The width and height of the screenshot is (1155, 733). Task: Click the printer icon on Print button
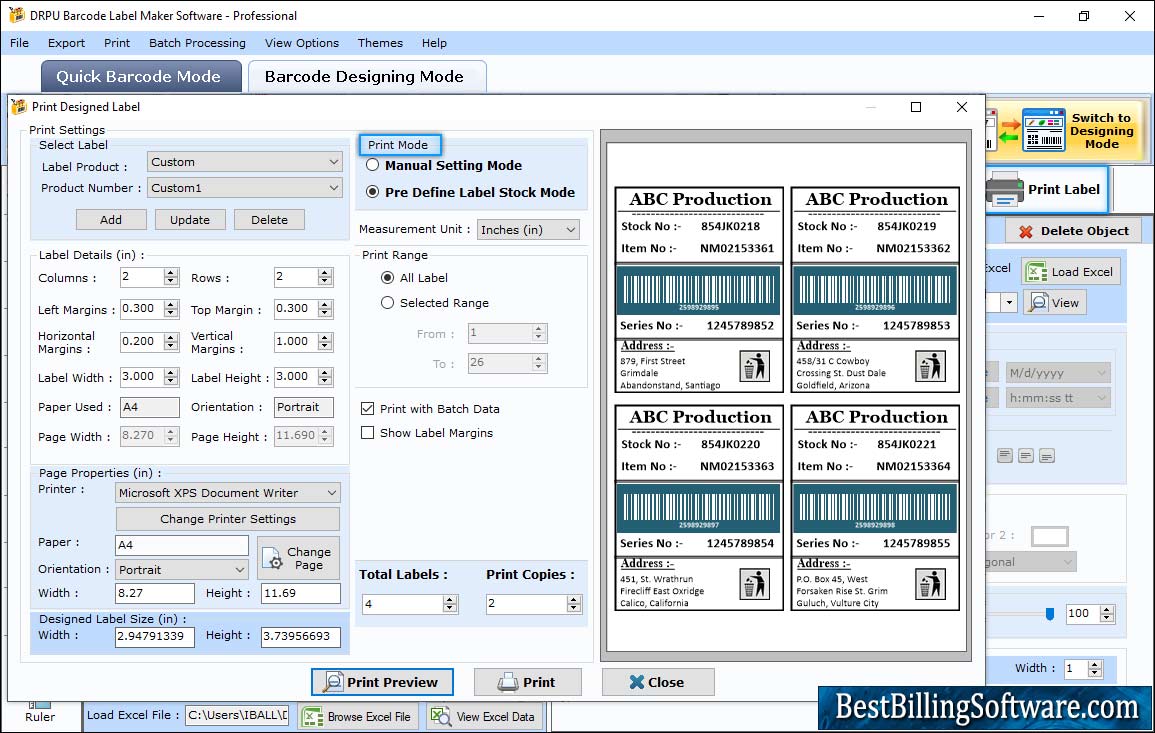pyautogui.click(x=508, y=682)
